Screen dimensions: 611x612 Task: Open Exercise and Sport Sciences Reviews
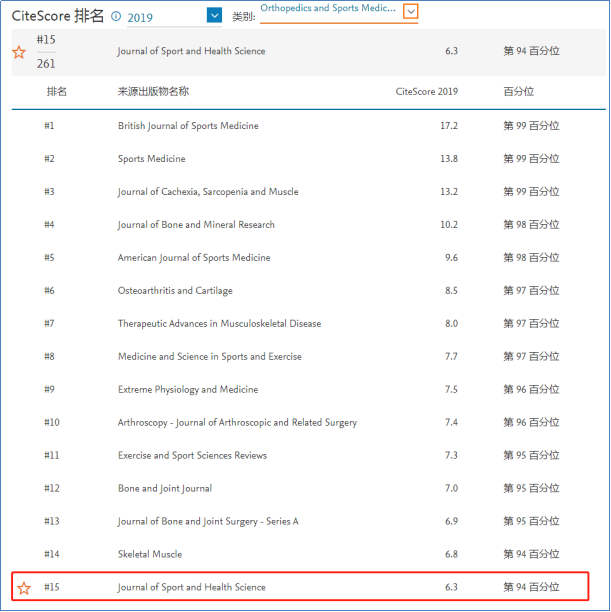click(192, 456)
